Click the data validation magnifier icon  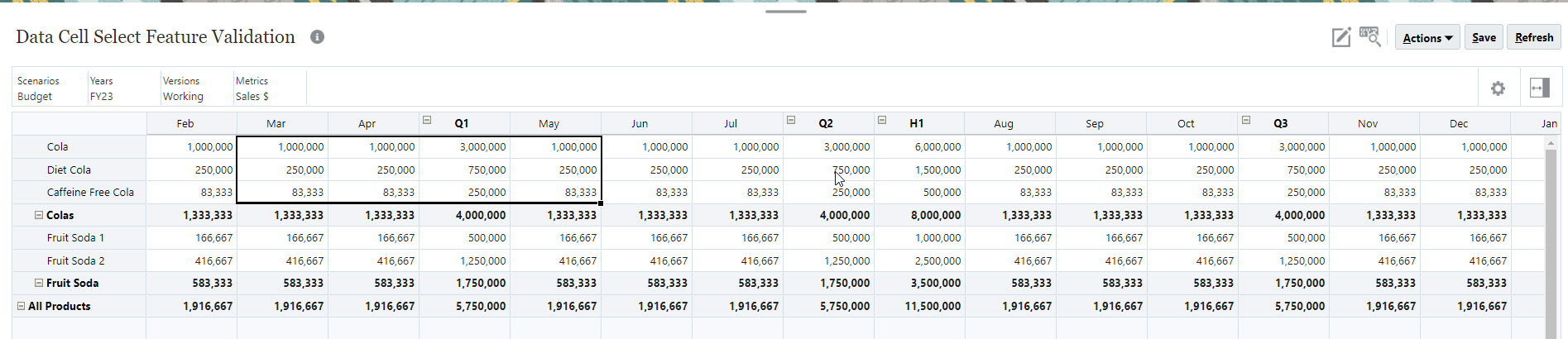point(1369,37)
